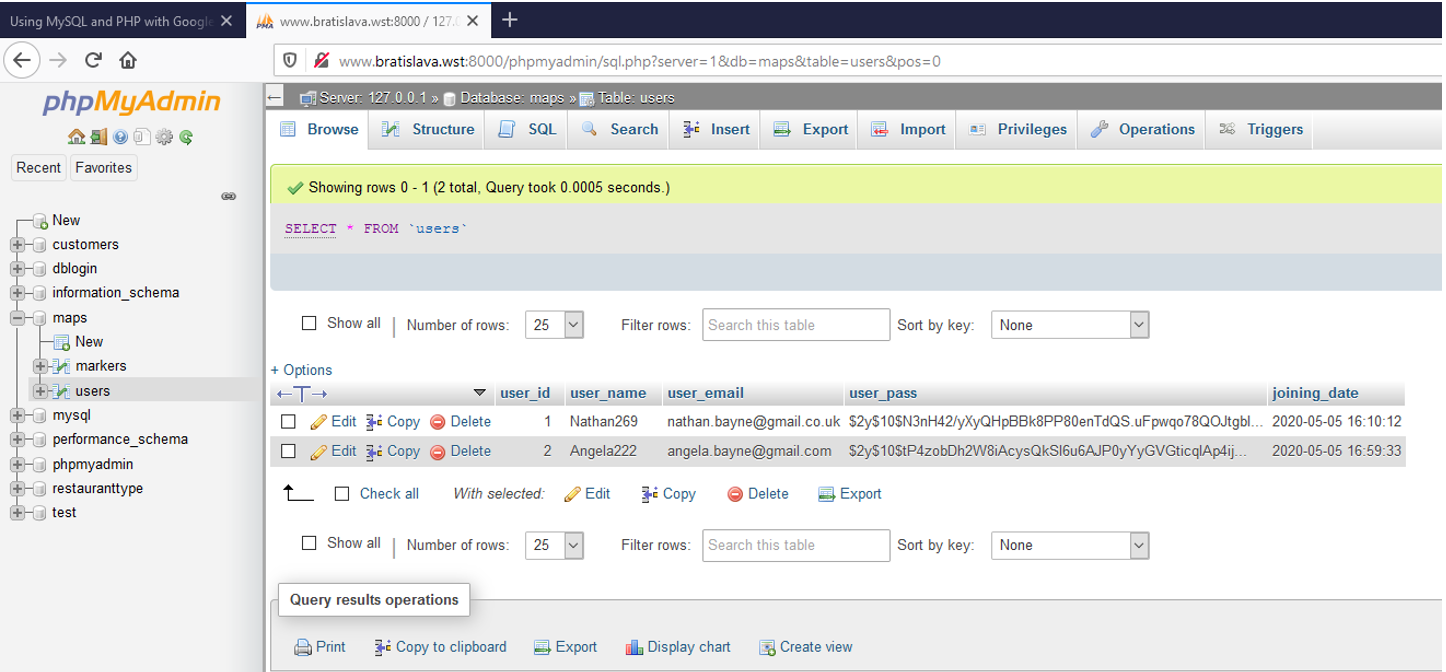Click the top Filter rows search field

pos(795,325)
